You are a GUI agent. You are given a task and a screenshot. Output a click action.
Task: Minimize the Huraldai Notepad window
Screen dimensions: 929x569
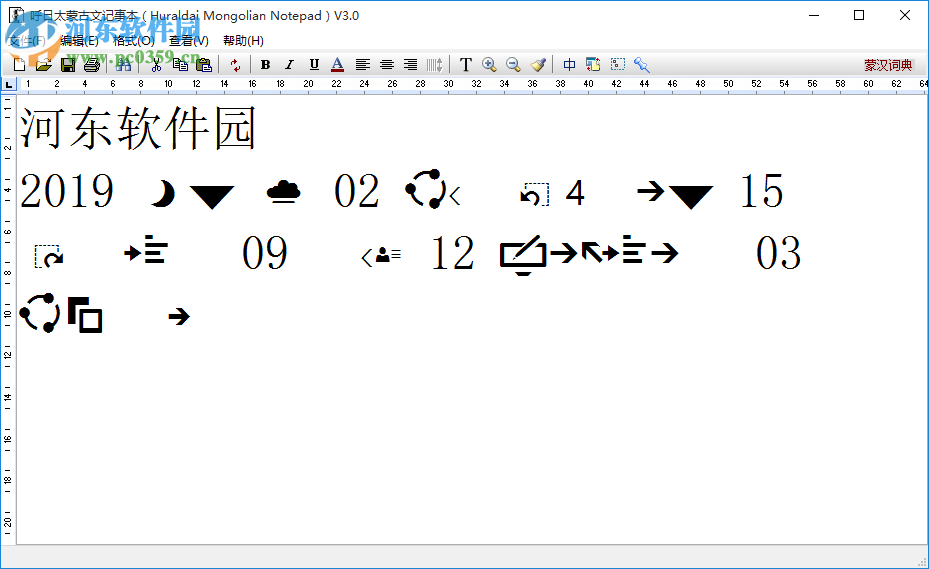tap(814, 15)
